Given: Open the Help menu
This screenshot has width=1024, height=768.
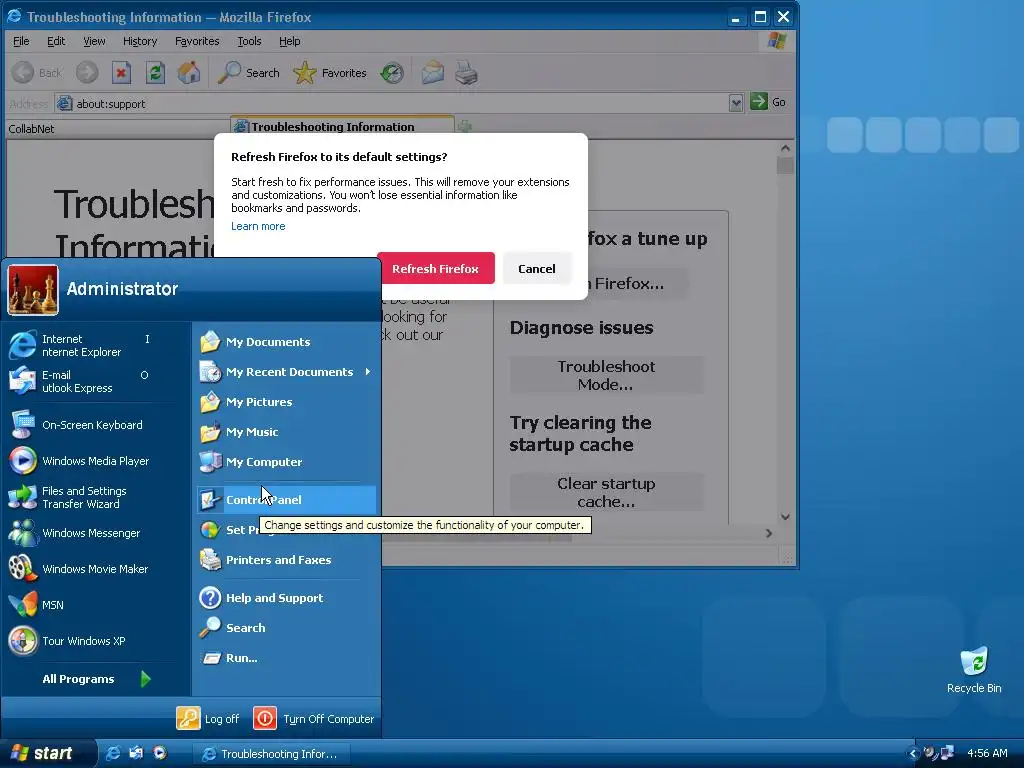Looking at the screenshot, I should click(x=289, y=41).
